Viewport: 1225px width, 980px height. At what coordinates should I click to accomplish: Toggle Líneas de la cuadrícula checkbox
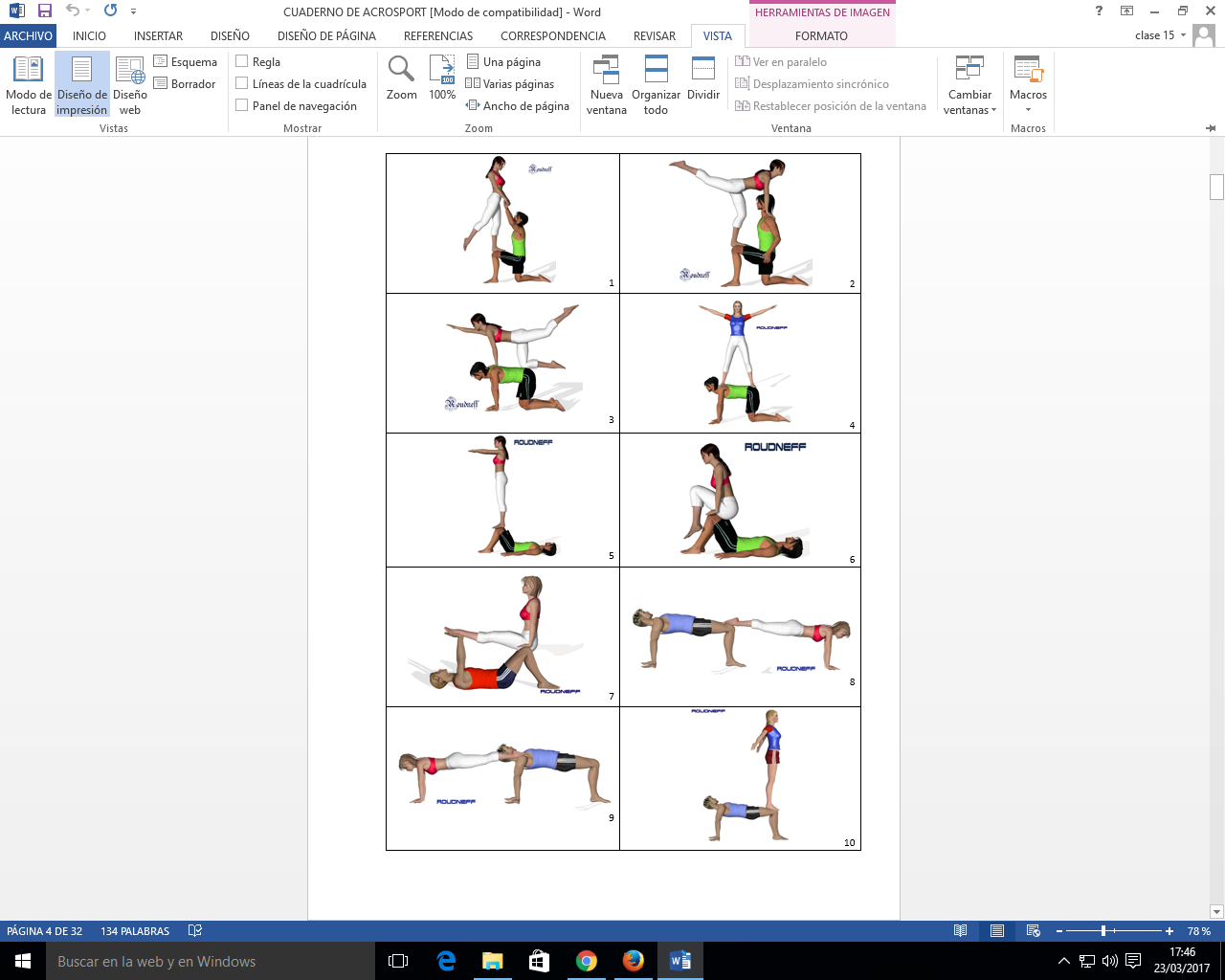242,84
